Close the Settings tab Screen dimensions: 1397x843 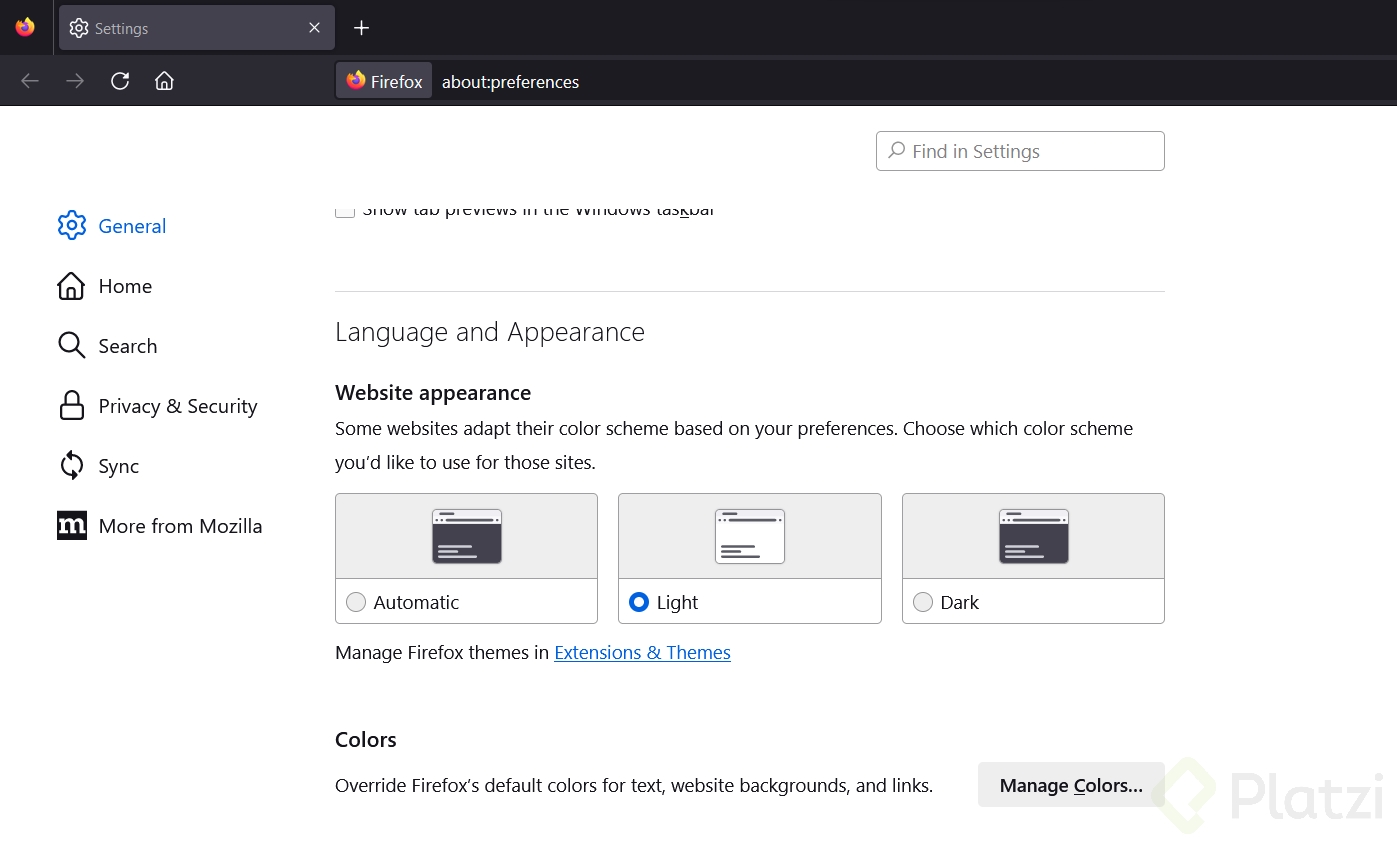tap(315, 28)
